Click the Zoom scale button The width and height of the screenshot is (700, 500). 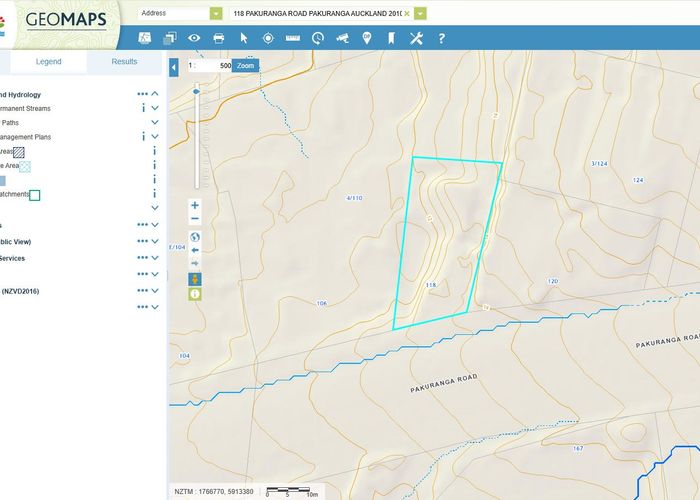click(246, 65)
